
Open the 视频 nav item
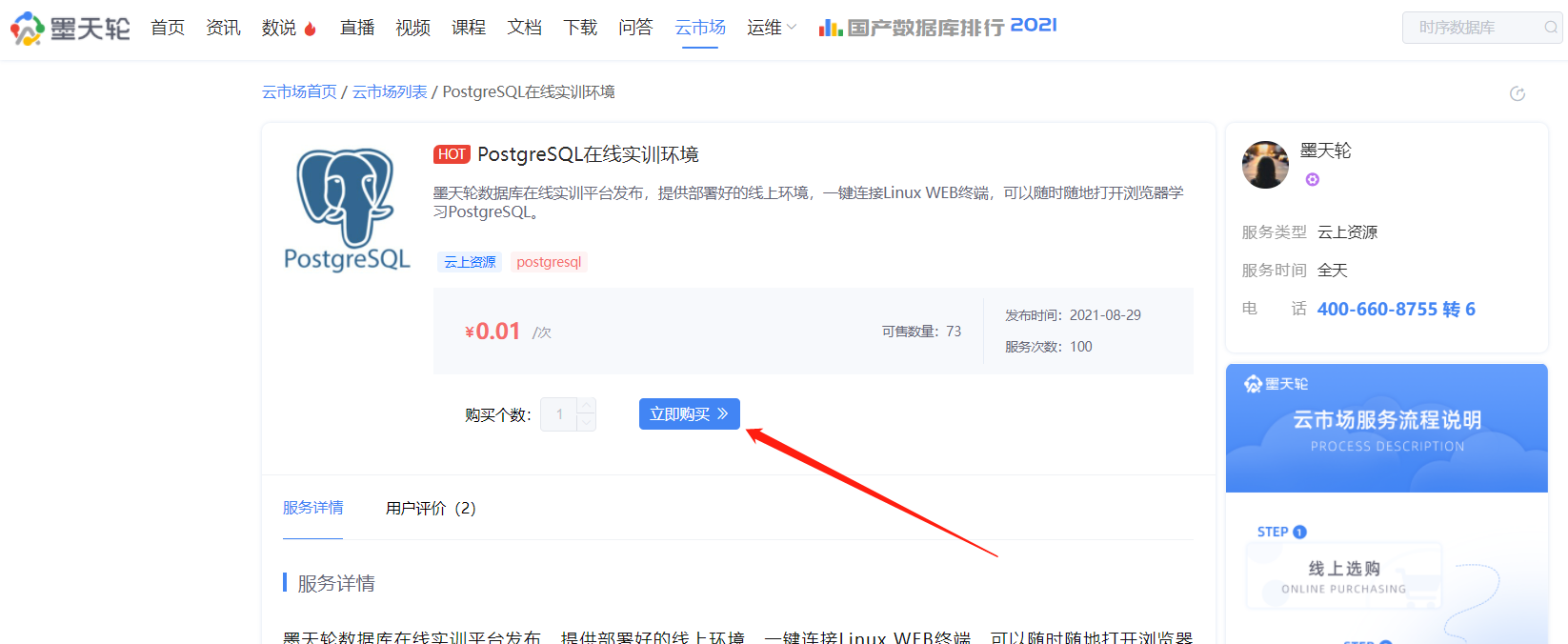tap(412, 28)
